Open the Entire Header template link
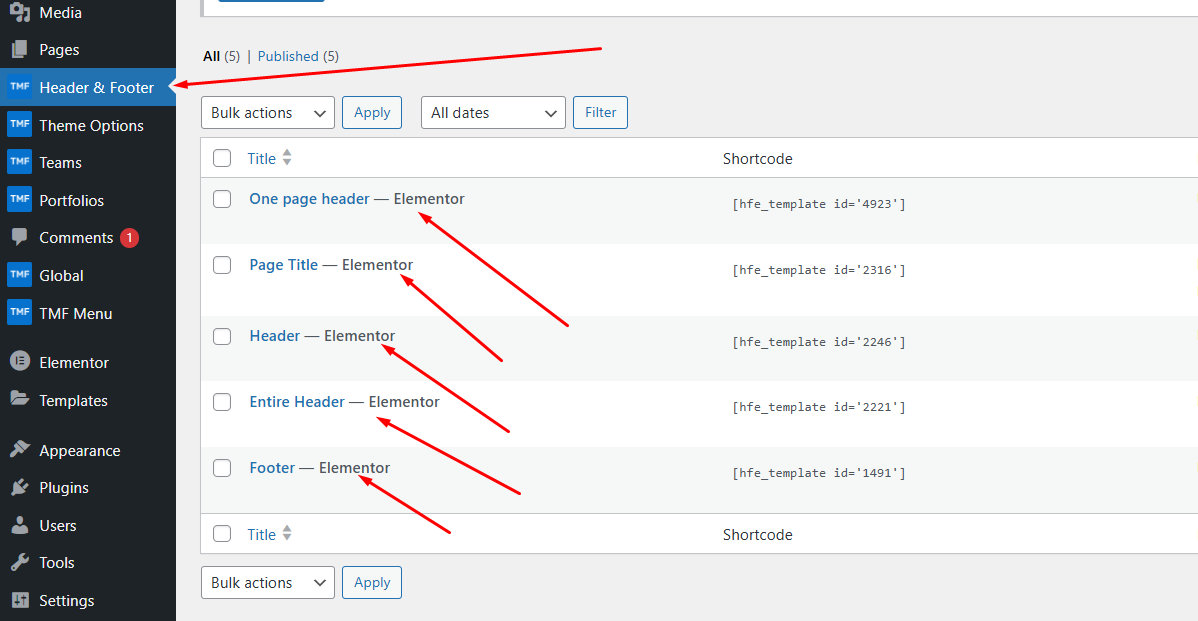The image size is (1198, 621). (x=297, y=402)
